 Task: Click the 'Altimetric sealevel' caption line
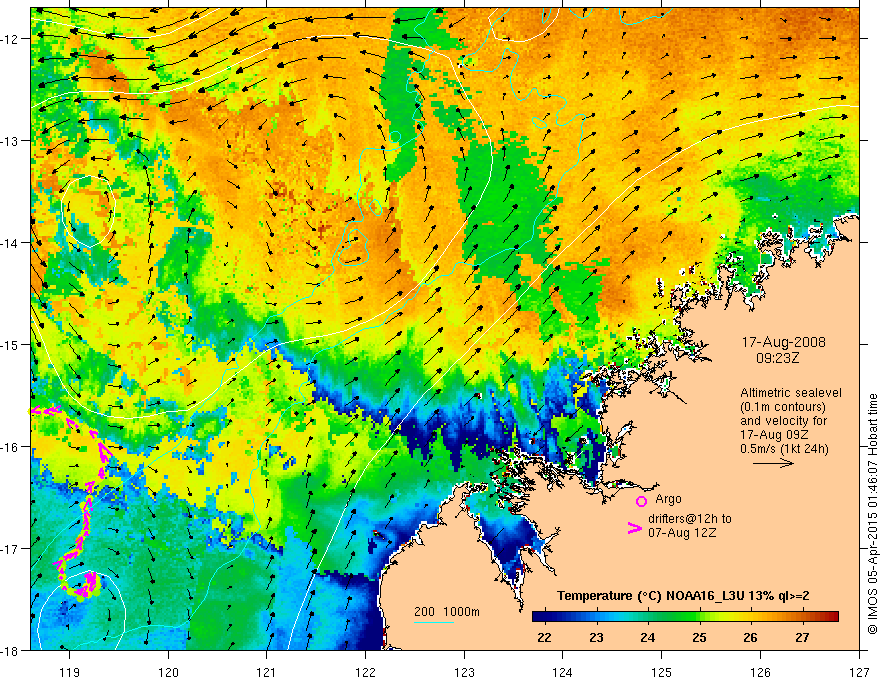791,393
